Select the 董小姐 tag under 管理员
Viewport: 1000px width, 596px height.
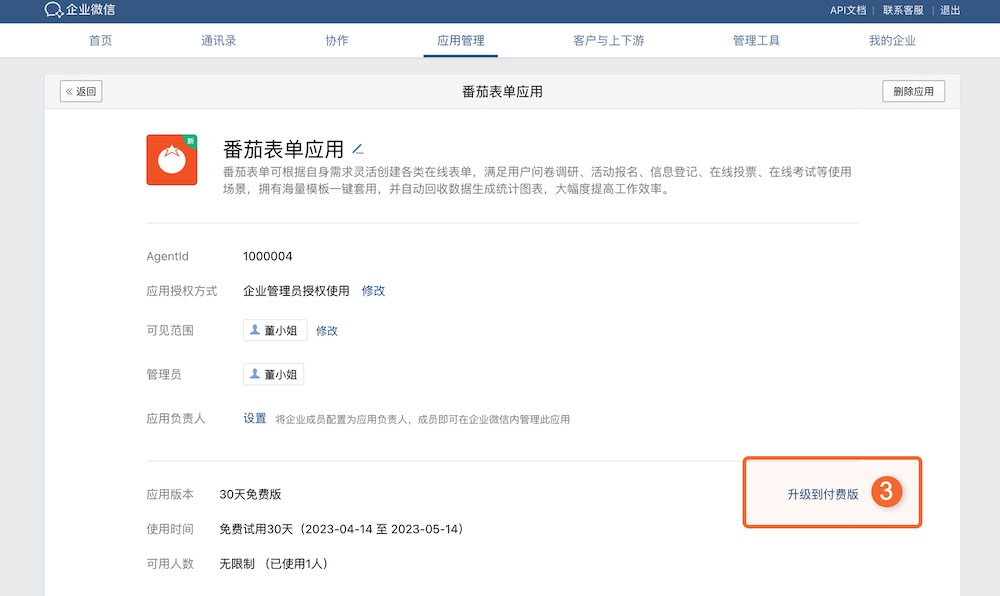click(x=273, y=374)
